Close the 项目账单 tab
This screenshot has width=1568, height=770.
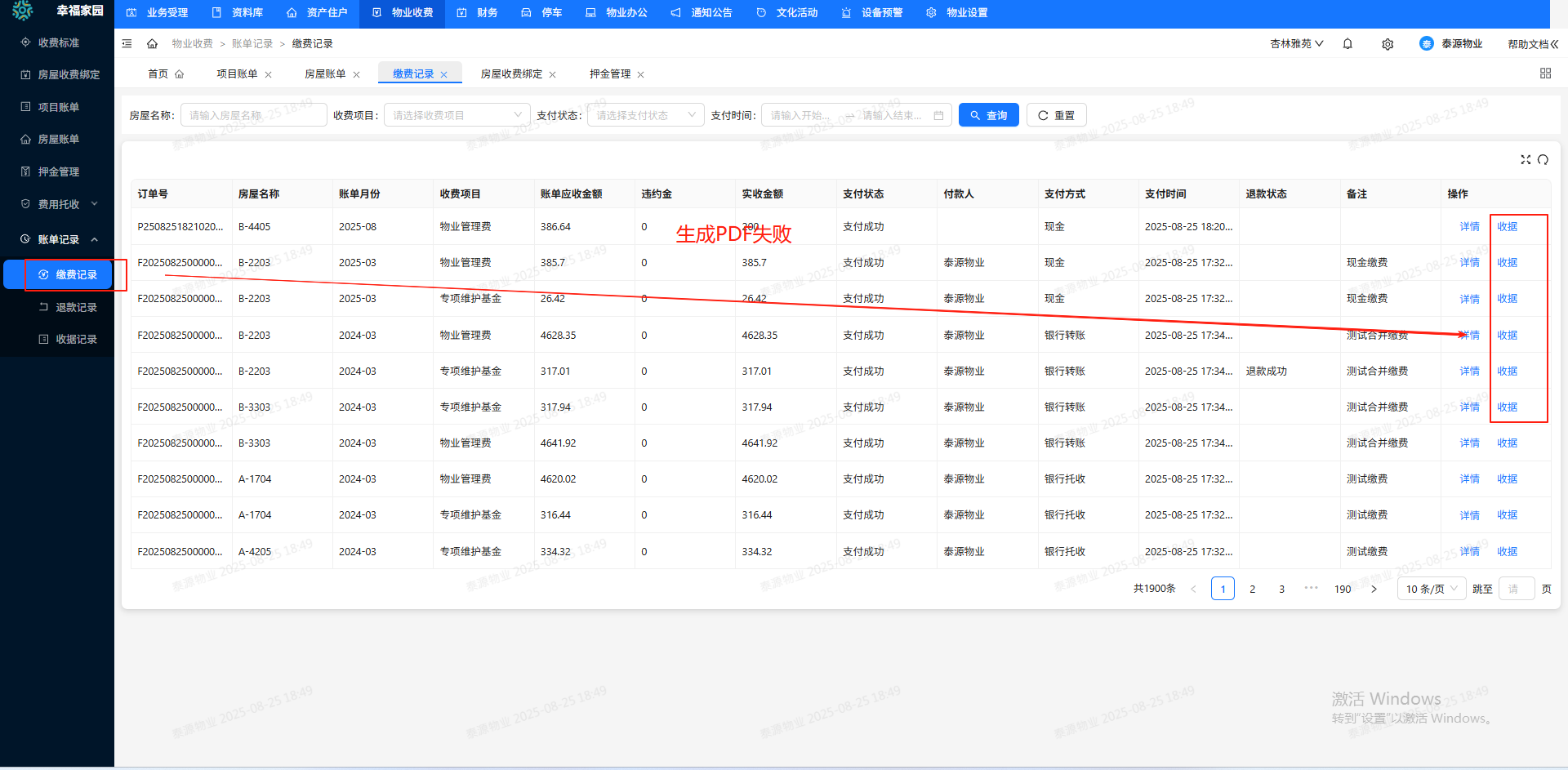coord(268,75)
